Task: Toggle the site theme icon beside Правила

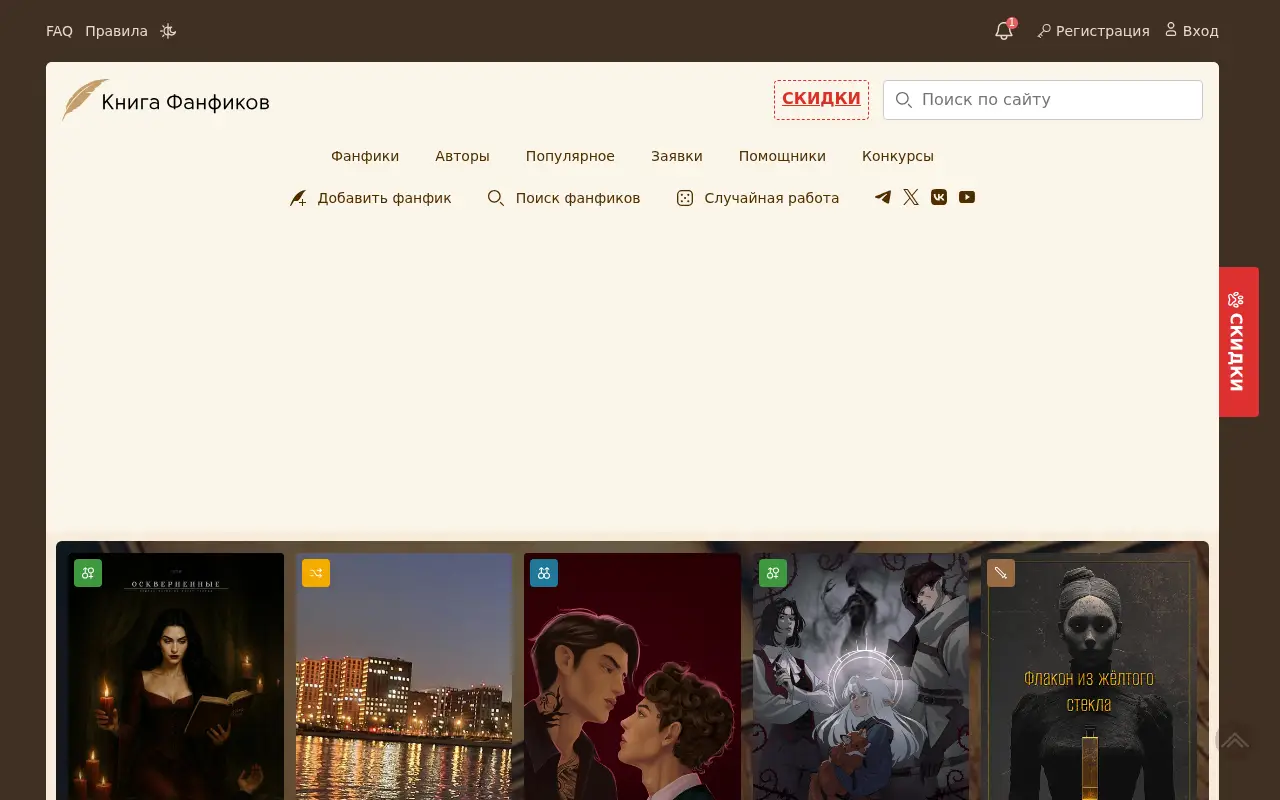Action: 168,31
